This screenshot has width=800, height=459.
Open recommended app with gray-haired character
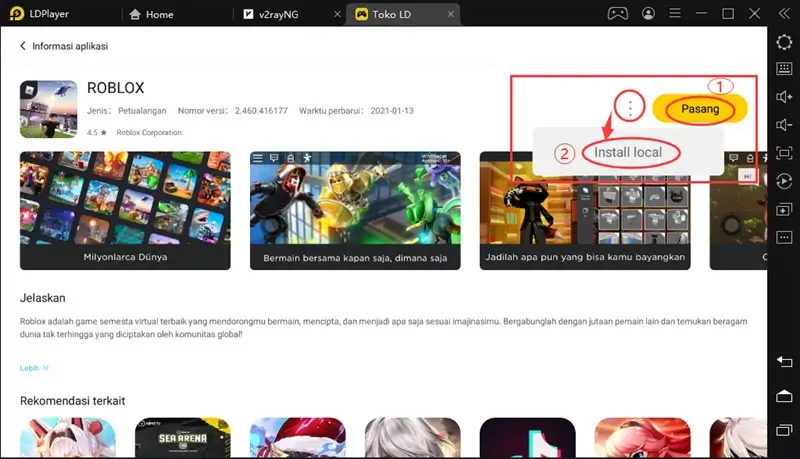[x=412, y=438]
